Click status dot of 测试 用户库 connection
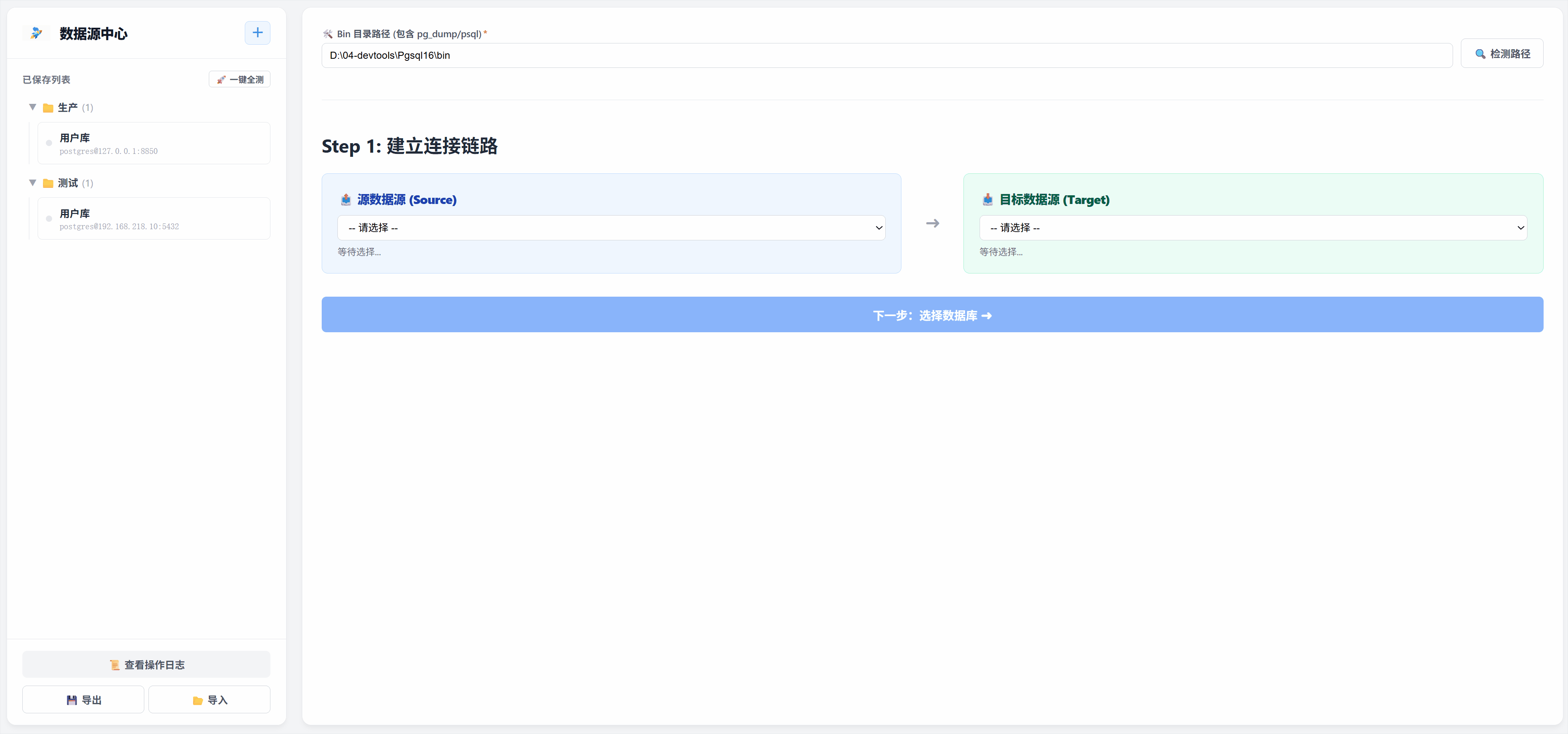1568x734 pixels. tap(49, 219)
